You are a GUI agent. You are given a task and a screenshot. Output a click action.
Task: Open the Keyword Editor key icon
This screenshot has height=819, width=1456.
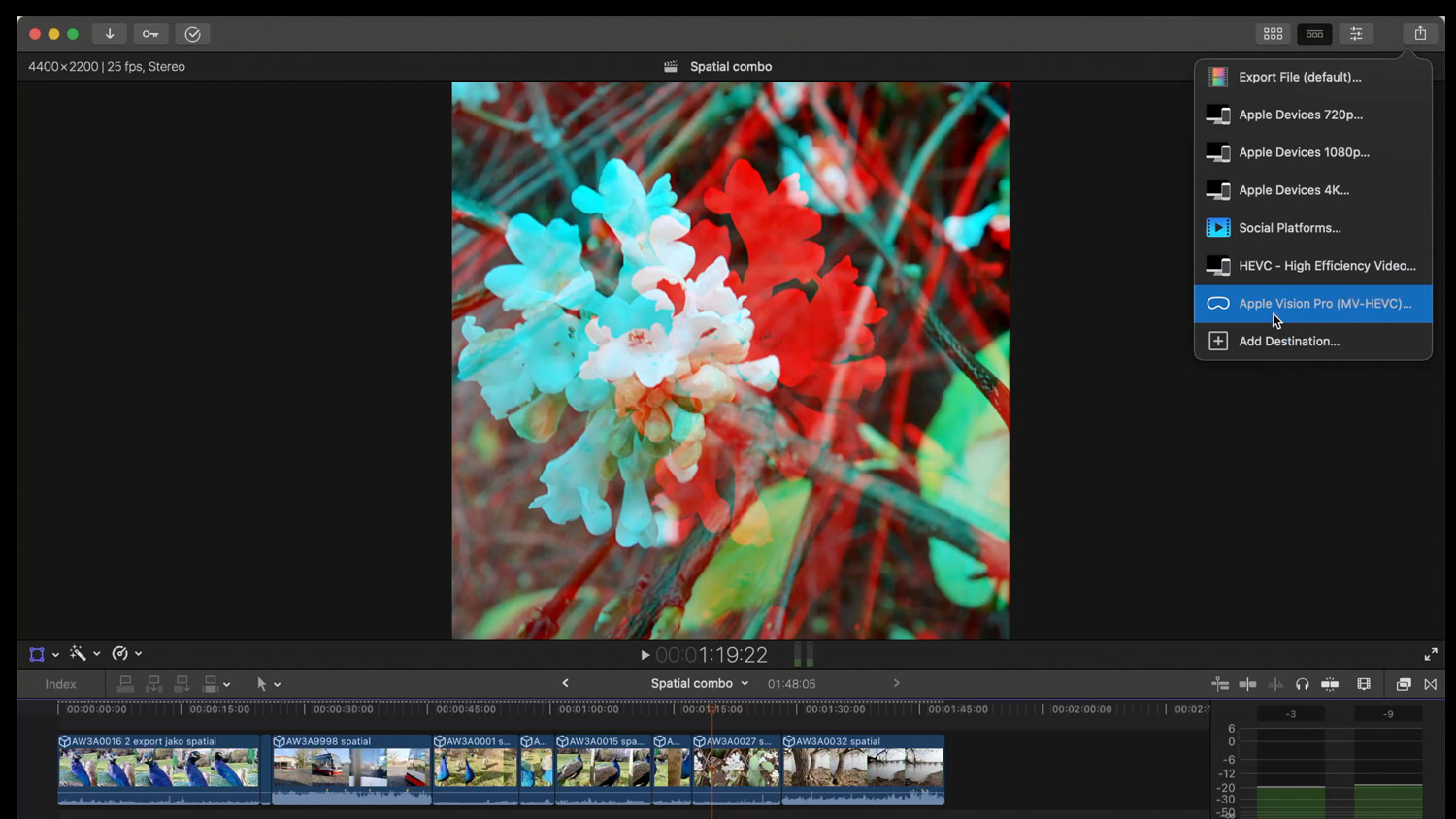tap(150, 34)
